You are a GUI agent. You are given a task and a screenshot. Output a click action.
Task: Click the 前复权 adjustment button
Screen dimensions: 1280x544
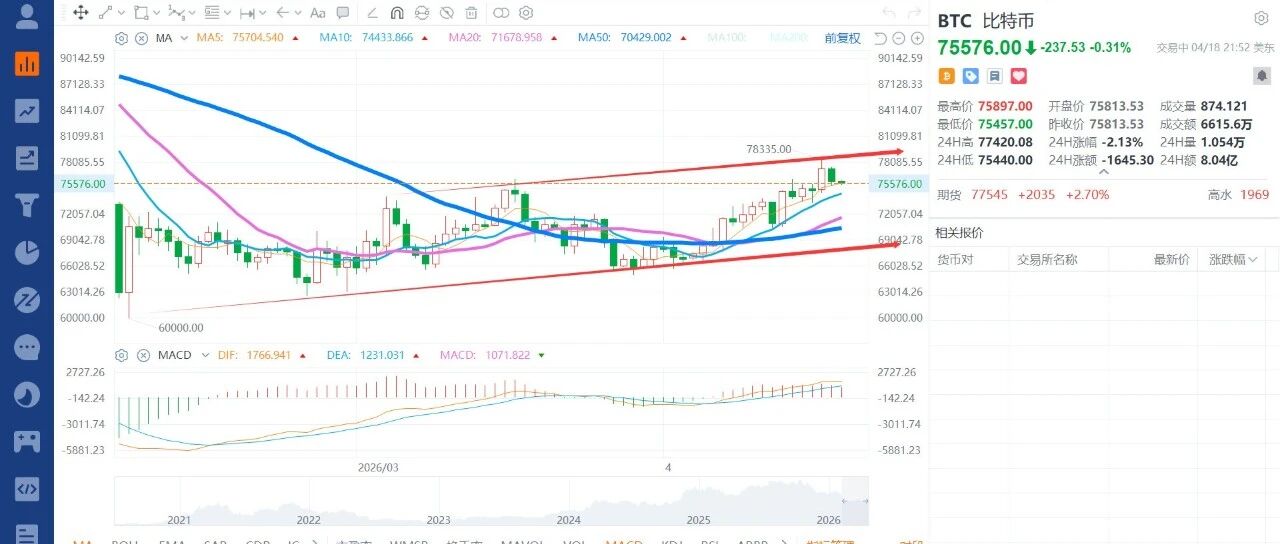click(x=842, y=38)
